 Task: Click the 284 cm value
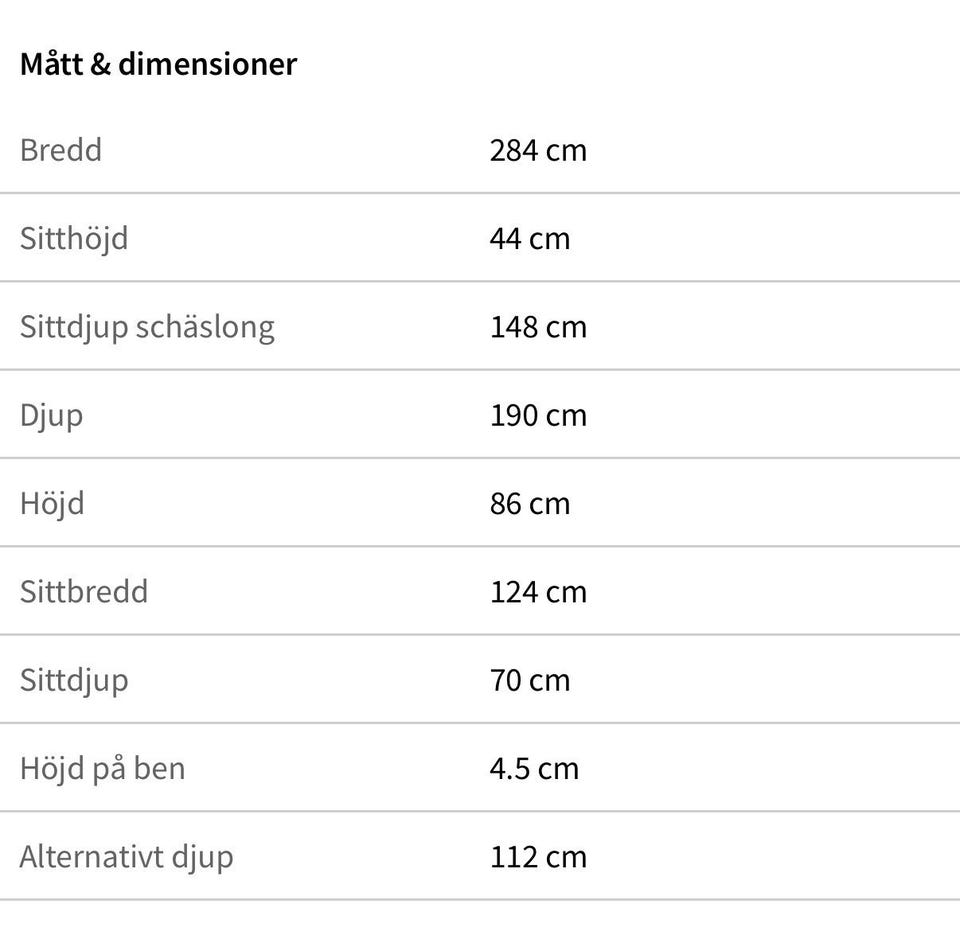click(x=538, y=151)
